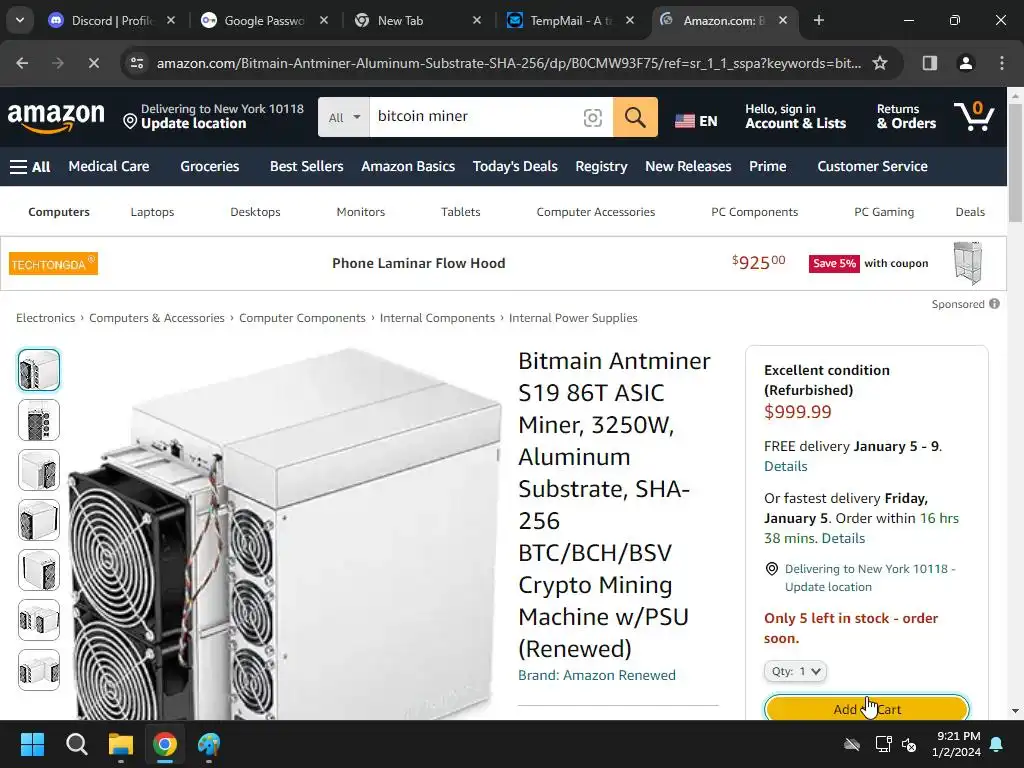Open the Qty quantity dropdown
This screenshot has height=768, width=1024.
pos(795,671)
